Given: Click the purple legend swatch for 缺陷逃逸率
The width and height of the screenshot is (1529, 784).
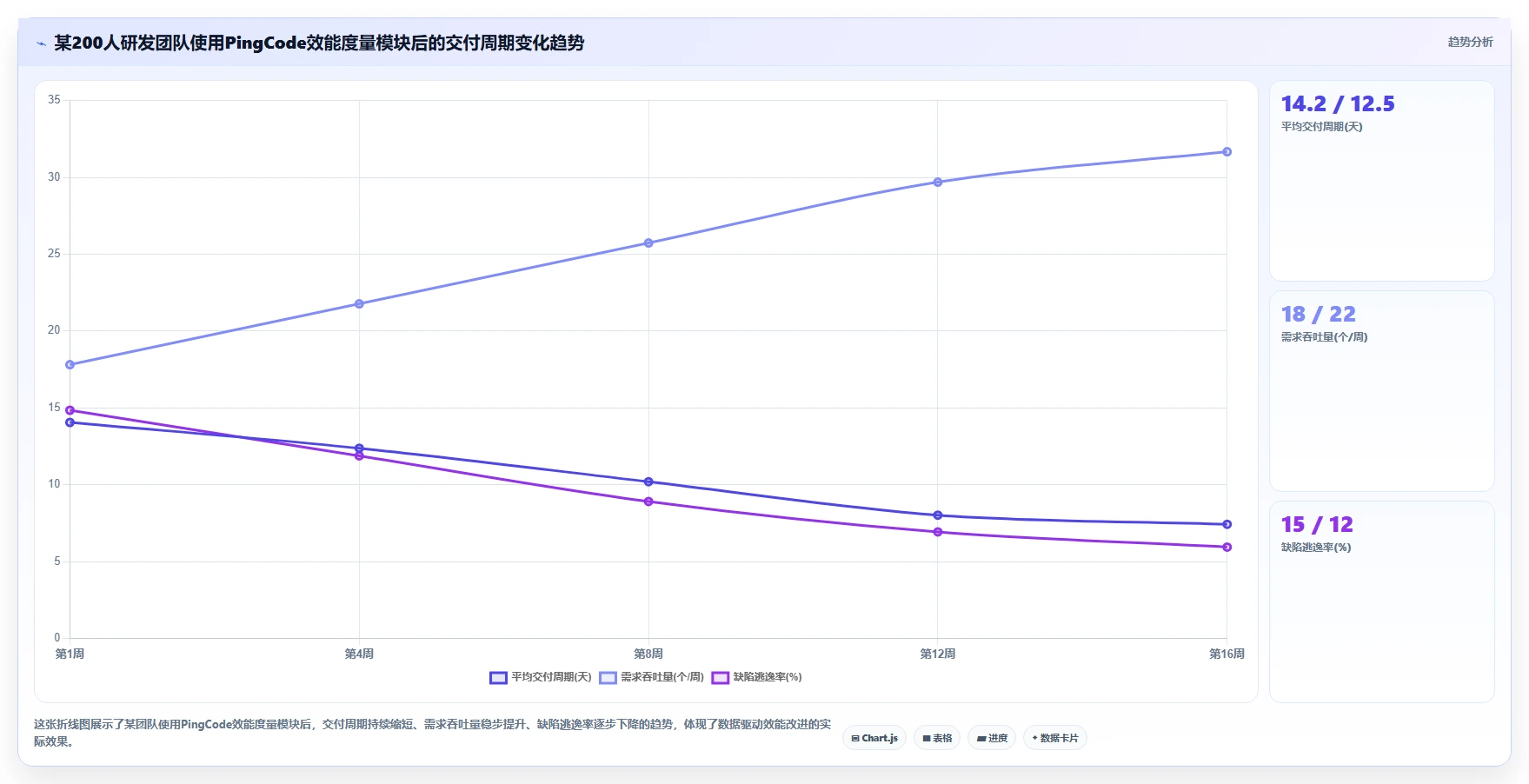Looking at the screenshot, I should click(720, 678).
